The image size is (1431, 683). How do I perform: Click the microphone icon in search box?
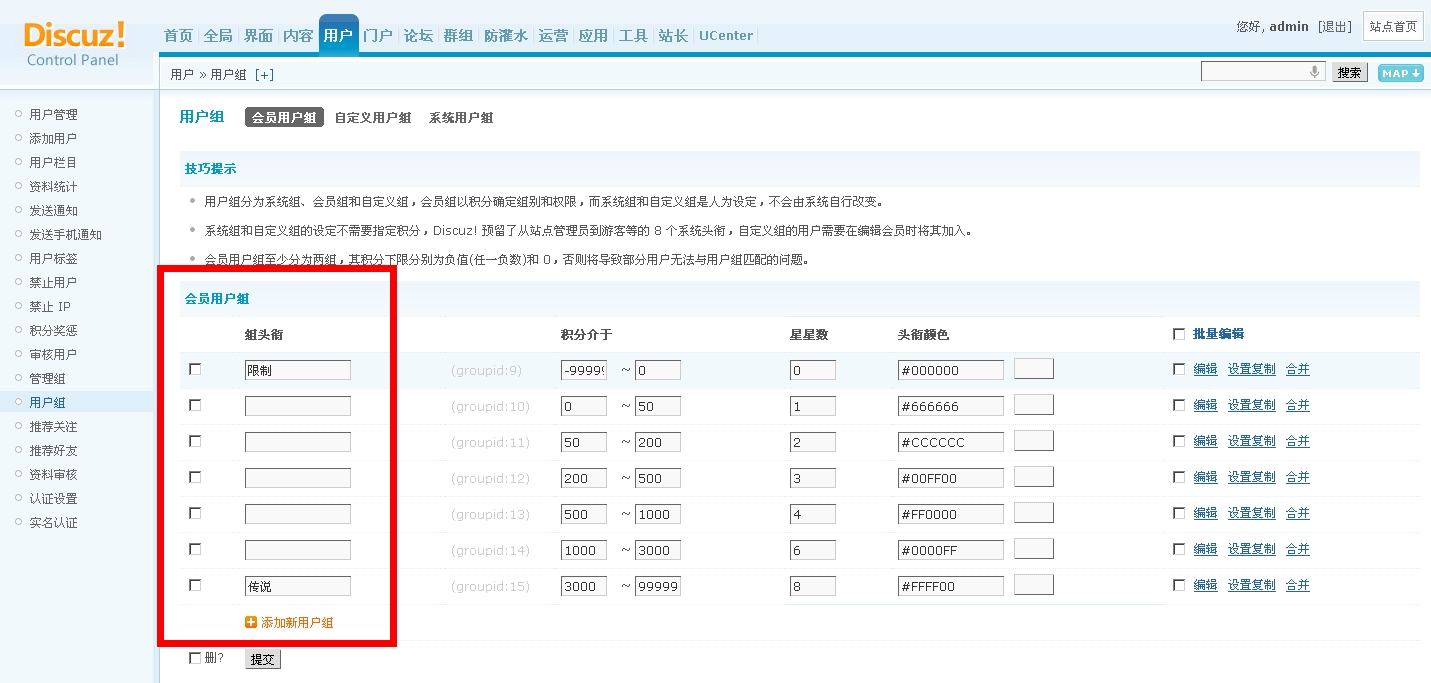(1314, 72)
